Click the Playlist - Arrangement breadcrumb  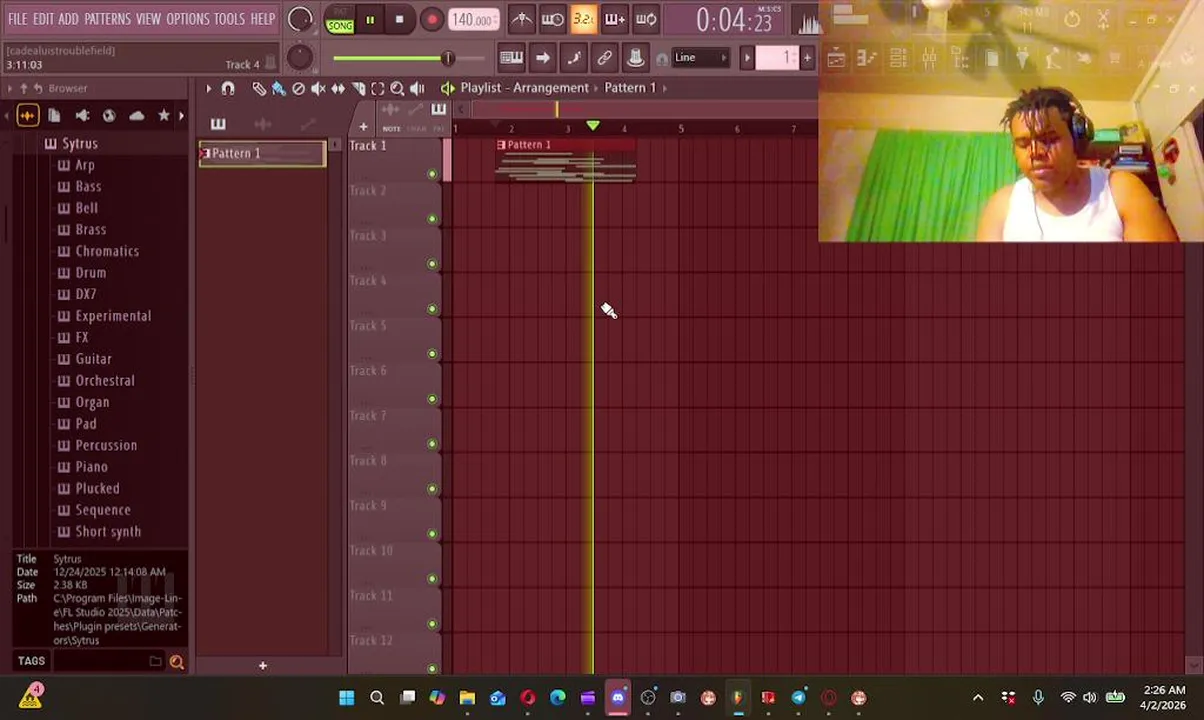click(524, 88)
